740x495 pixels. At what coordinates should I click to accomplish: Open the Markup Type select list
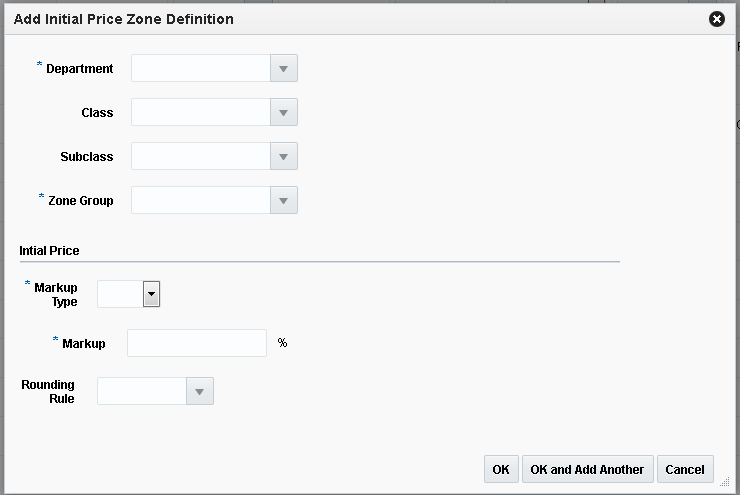(151, 293)
